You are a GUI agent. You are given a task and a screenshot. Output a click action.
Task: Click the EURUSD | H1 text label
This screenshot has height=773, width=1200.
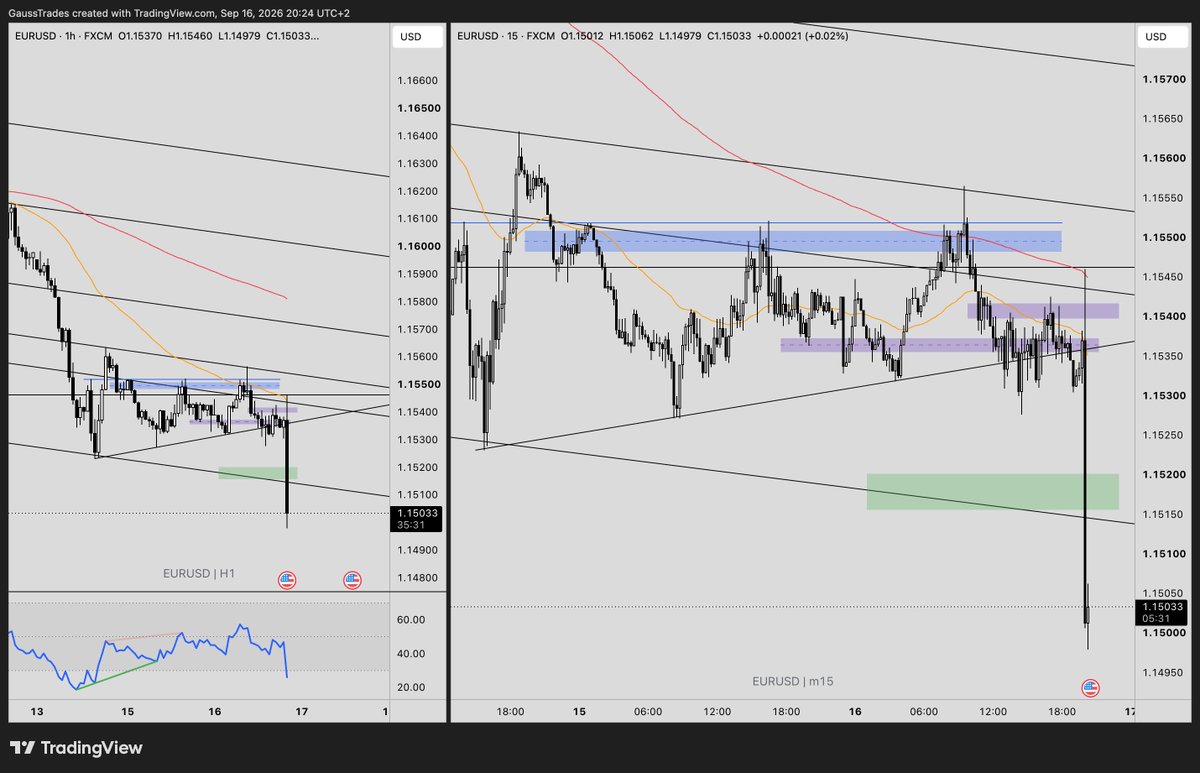click(199, 573)
